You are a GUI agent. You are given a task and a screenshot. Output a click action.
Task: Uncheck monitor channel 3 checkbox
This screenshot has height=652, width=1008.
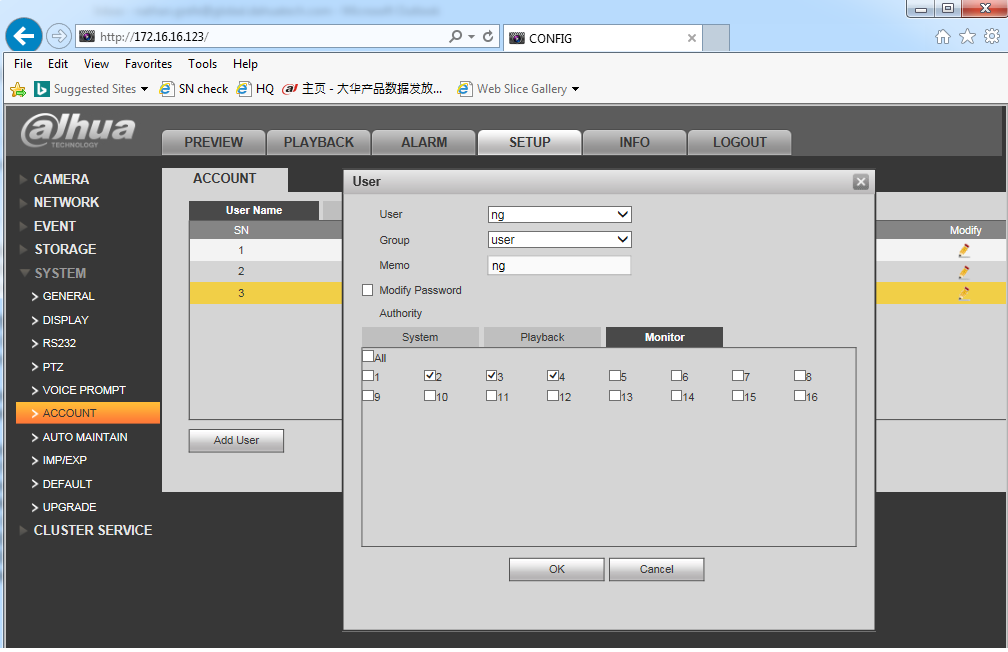tap(492, 376)
